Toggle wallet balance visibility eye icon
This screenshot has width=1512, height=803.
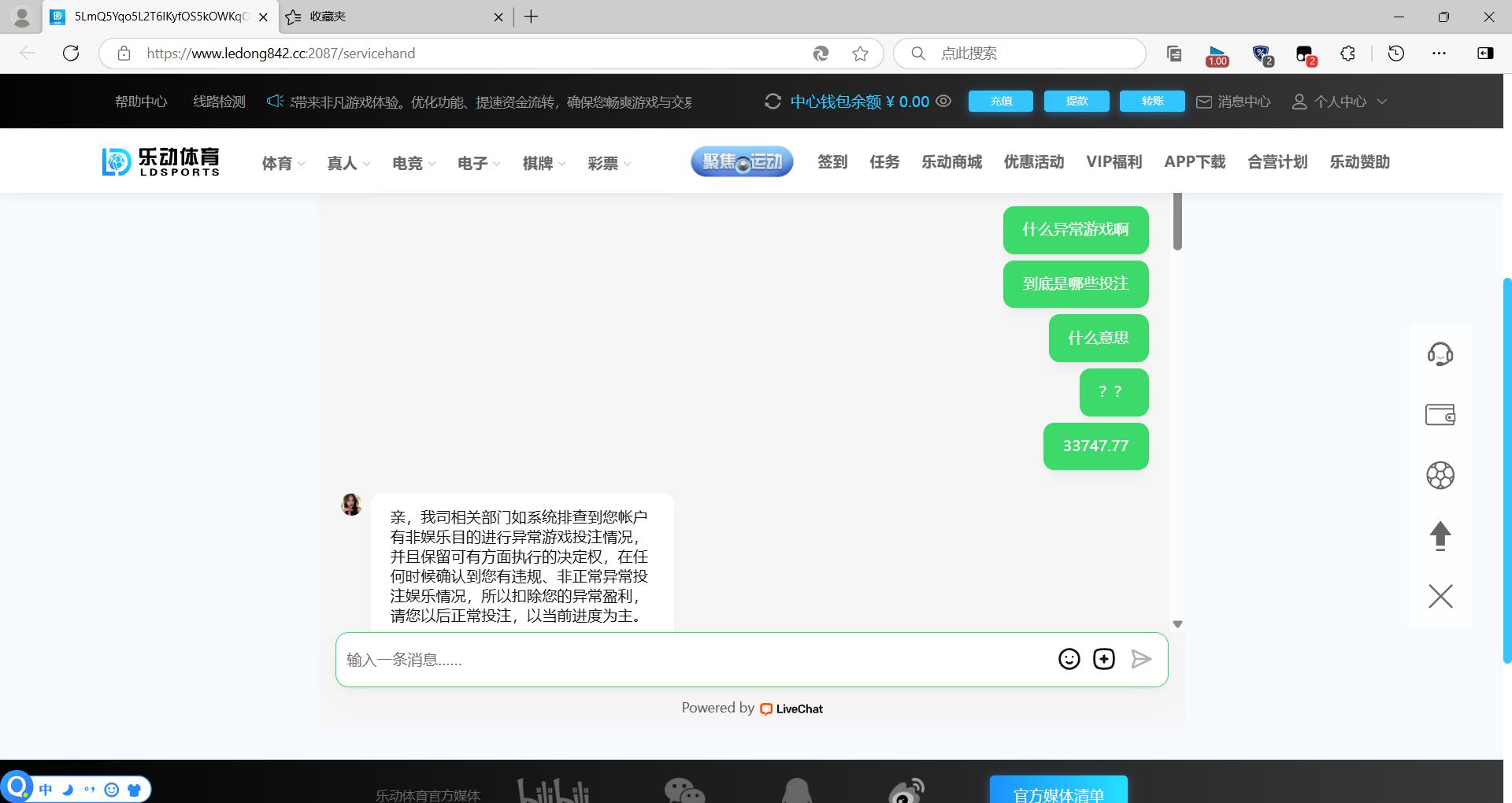click(x=943, y=101)
